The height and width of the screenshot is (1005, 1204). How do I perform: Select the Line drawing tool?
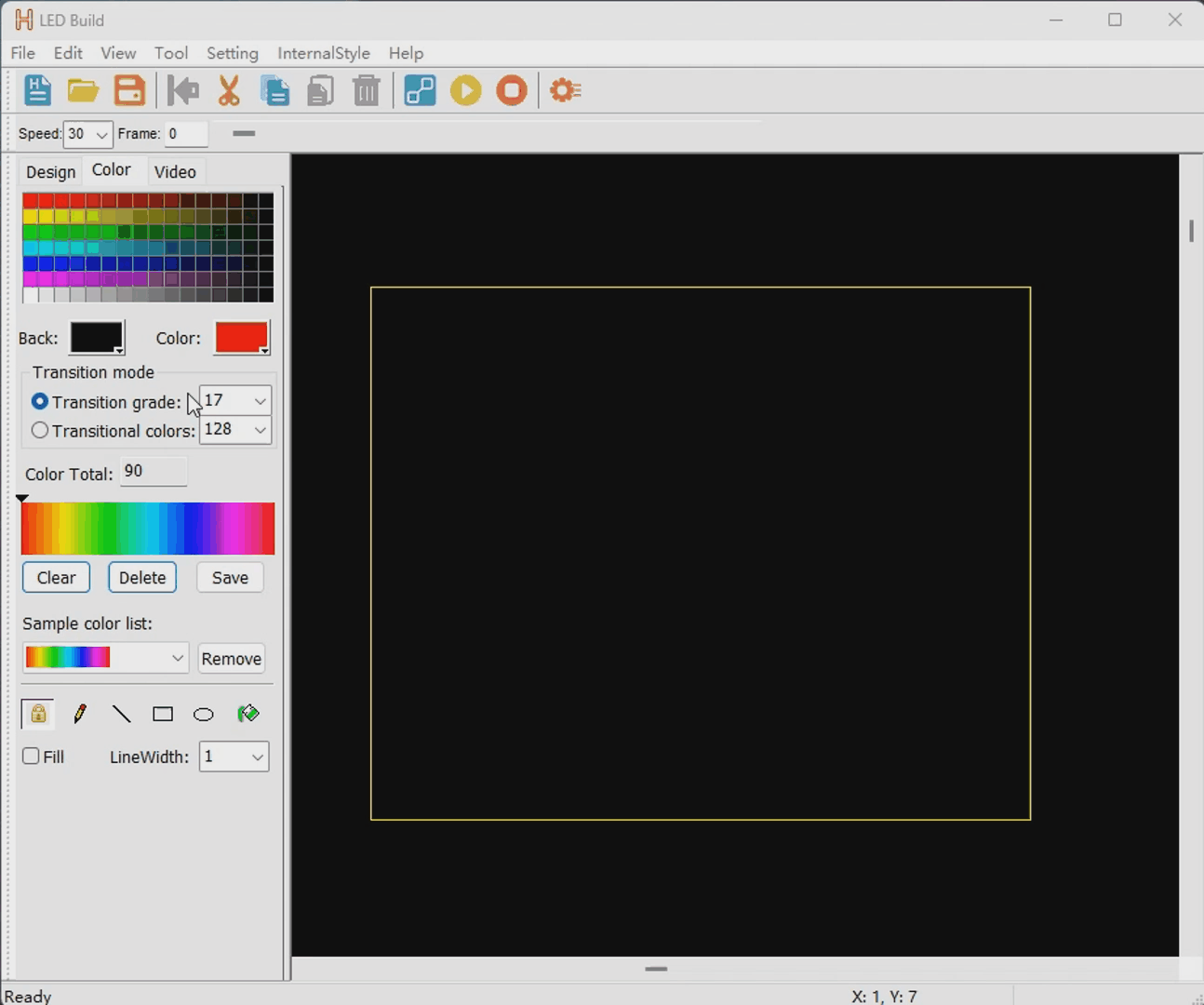[x=121, y=713]
